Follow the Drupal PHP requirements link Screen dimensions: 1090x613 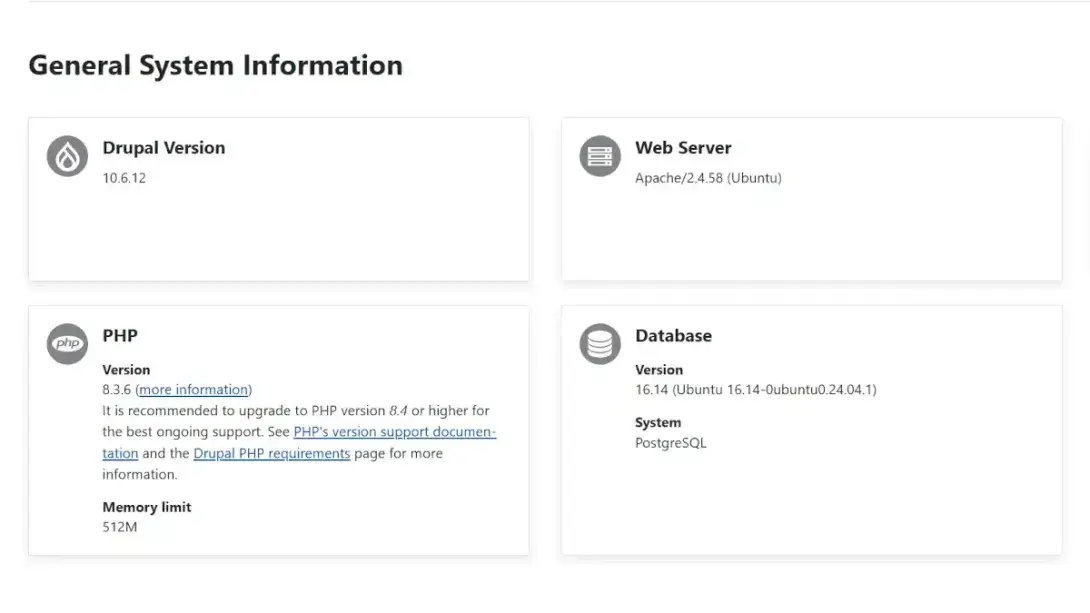click(x=272, y=453)
